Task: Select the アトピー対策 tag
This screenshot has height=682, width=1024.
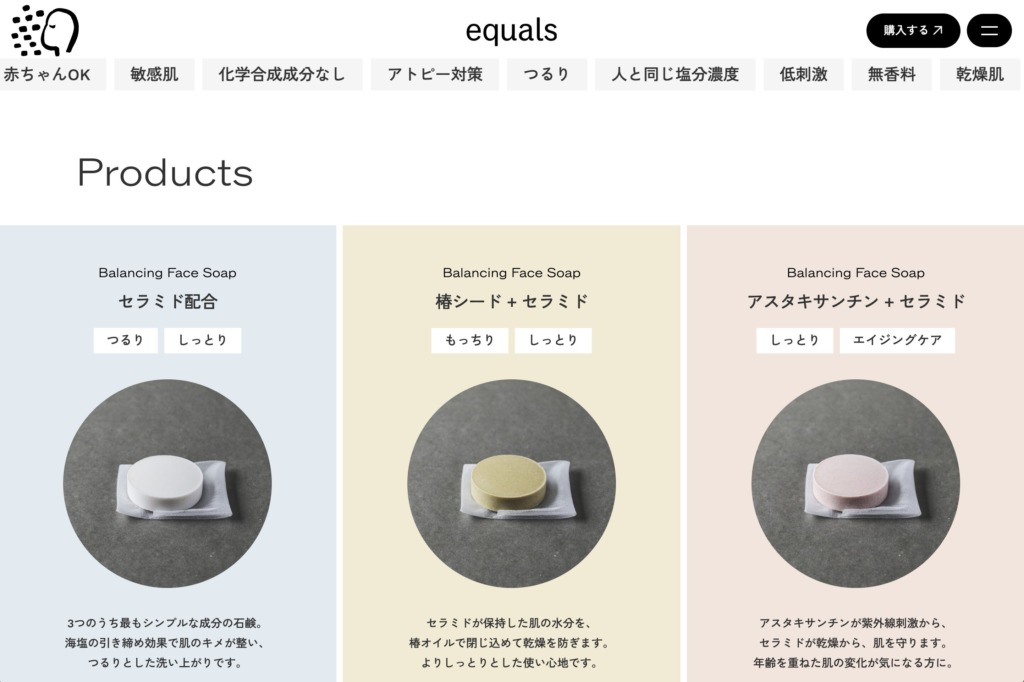Action: click(x=435, y=74)
